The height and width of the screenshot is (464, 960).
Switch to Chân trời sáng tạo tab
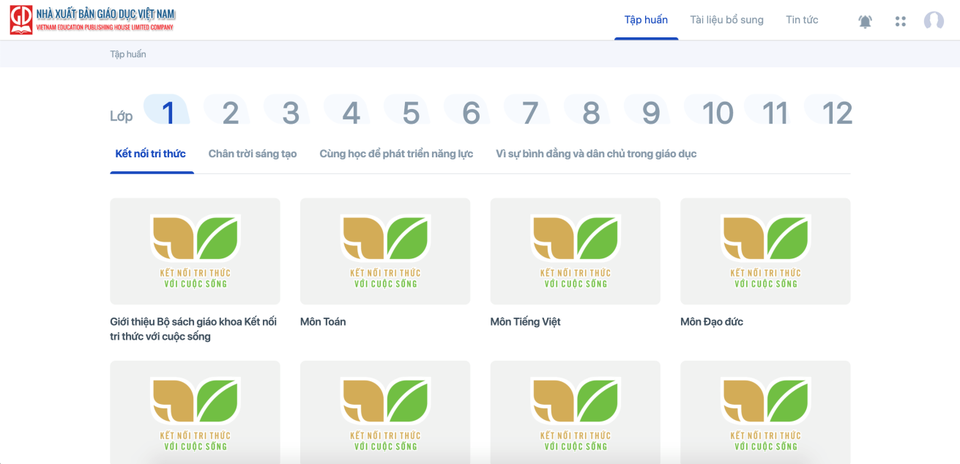(x=252, y=154)
